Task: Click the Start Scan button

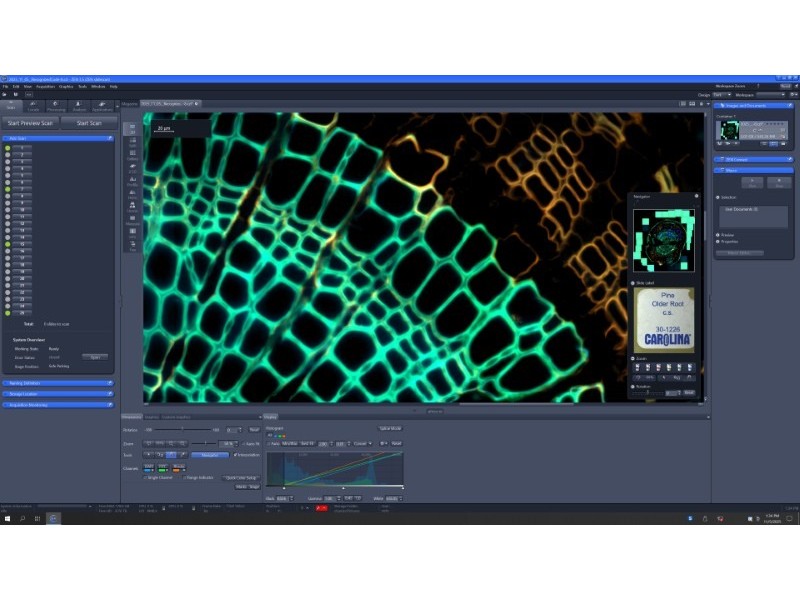Action: pyautogui.click(x=89, y=123)
